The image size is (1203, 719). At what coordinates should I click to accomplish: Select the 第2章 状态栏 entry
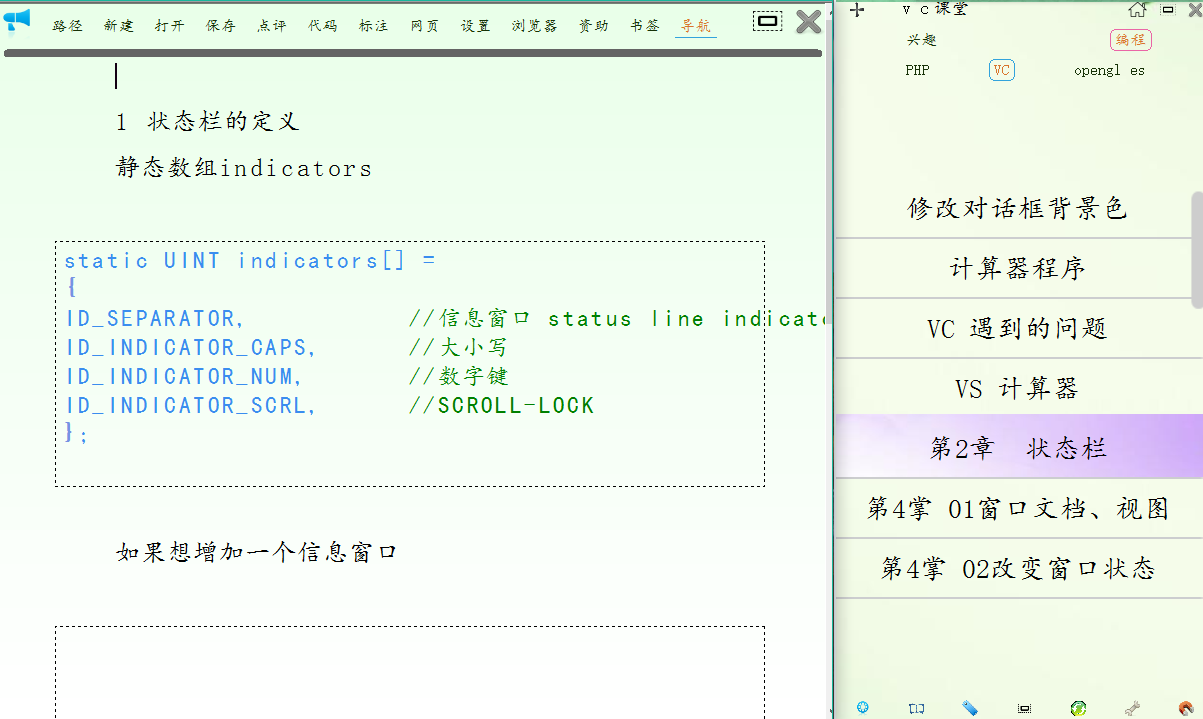(x=1017, y=448)
